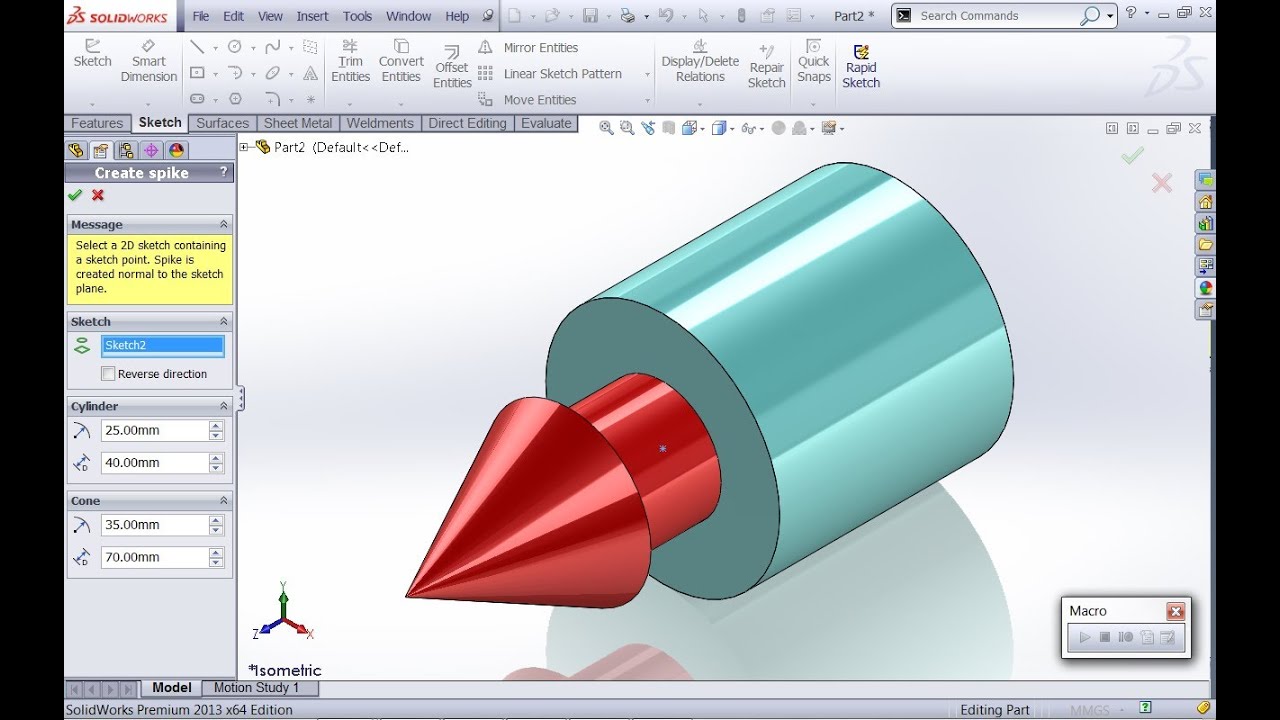Click the cone 70.00mm value field
Screen dimensions: 1280x720
click(154, 557)
